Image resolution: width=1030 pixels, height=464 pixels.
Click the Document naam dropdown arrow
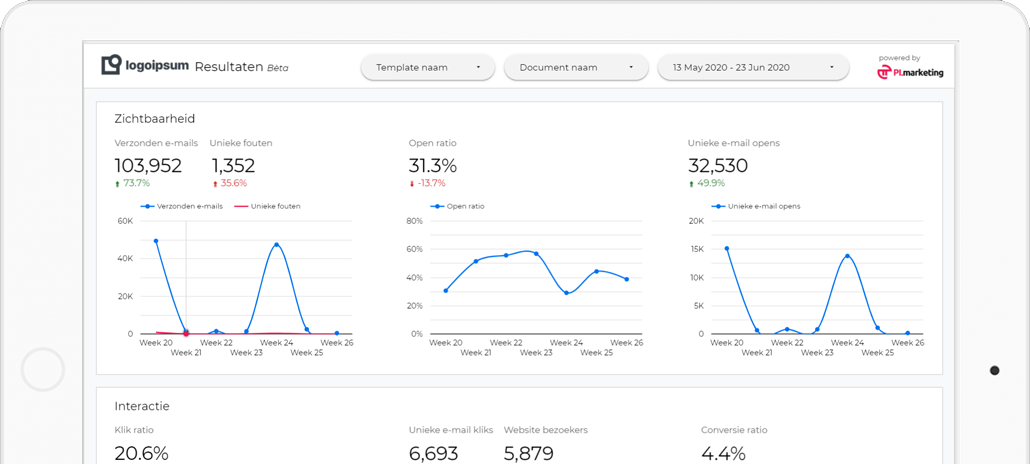(631, 67)
